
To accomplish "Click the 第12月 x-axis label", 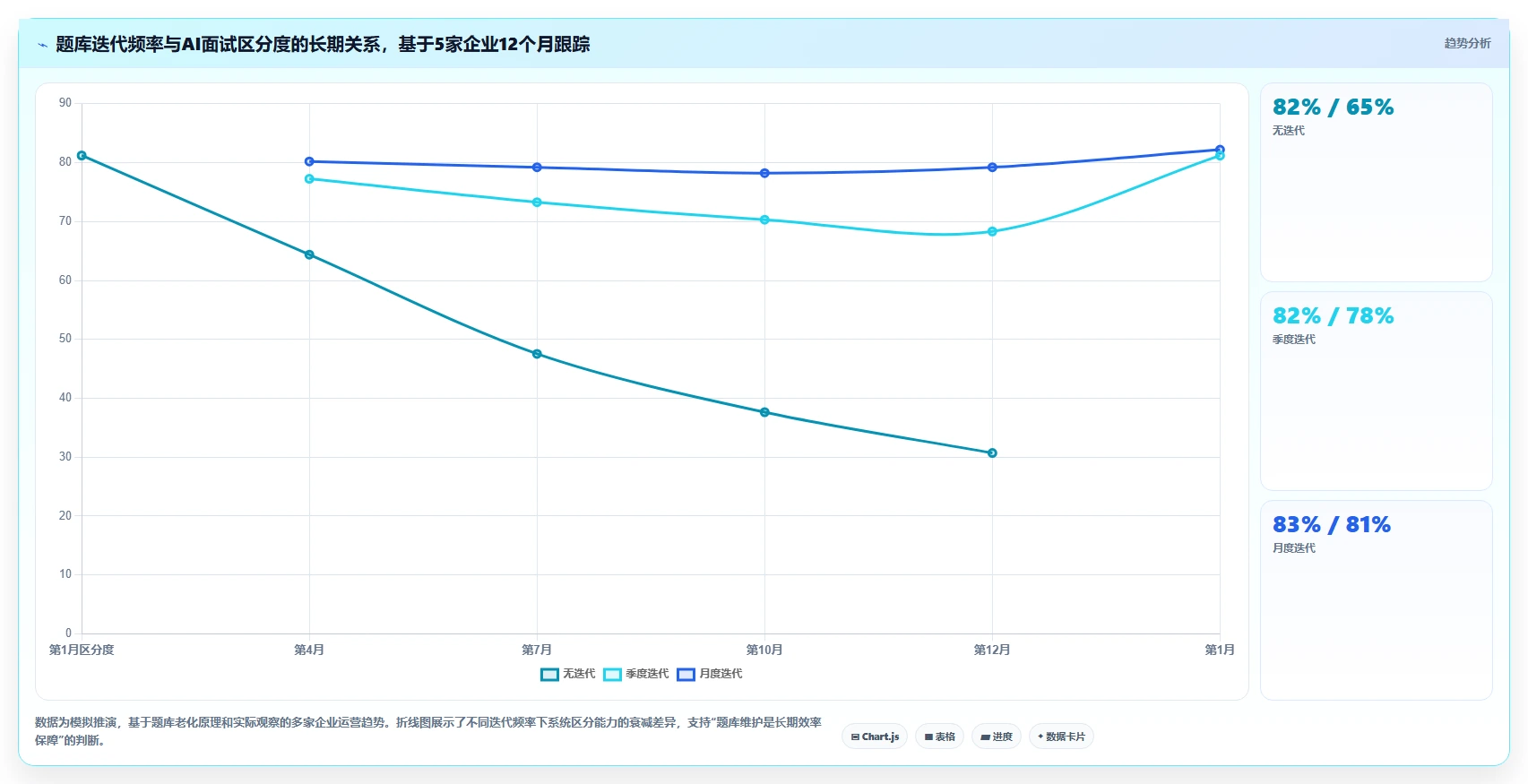I will [x=992, y=650].
